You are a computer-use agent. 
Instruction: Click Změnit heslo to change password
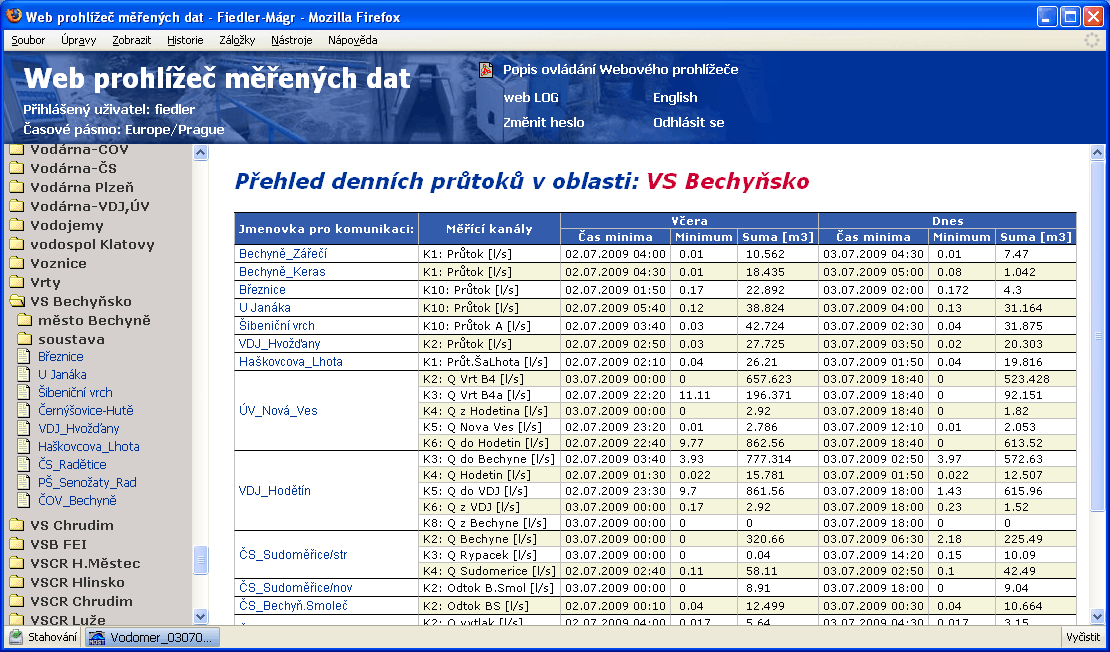(544, 122)
